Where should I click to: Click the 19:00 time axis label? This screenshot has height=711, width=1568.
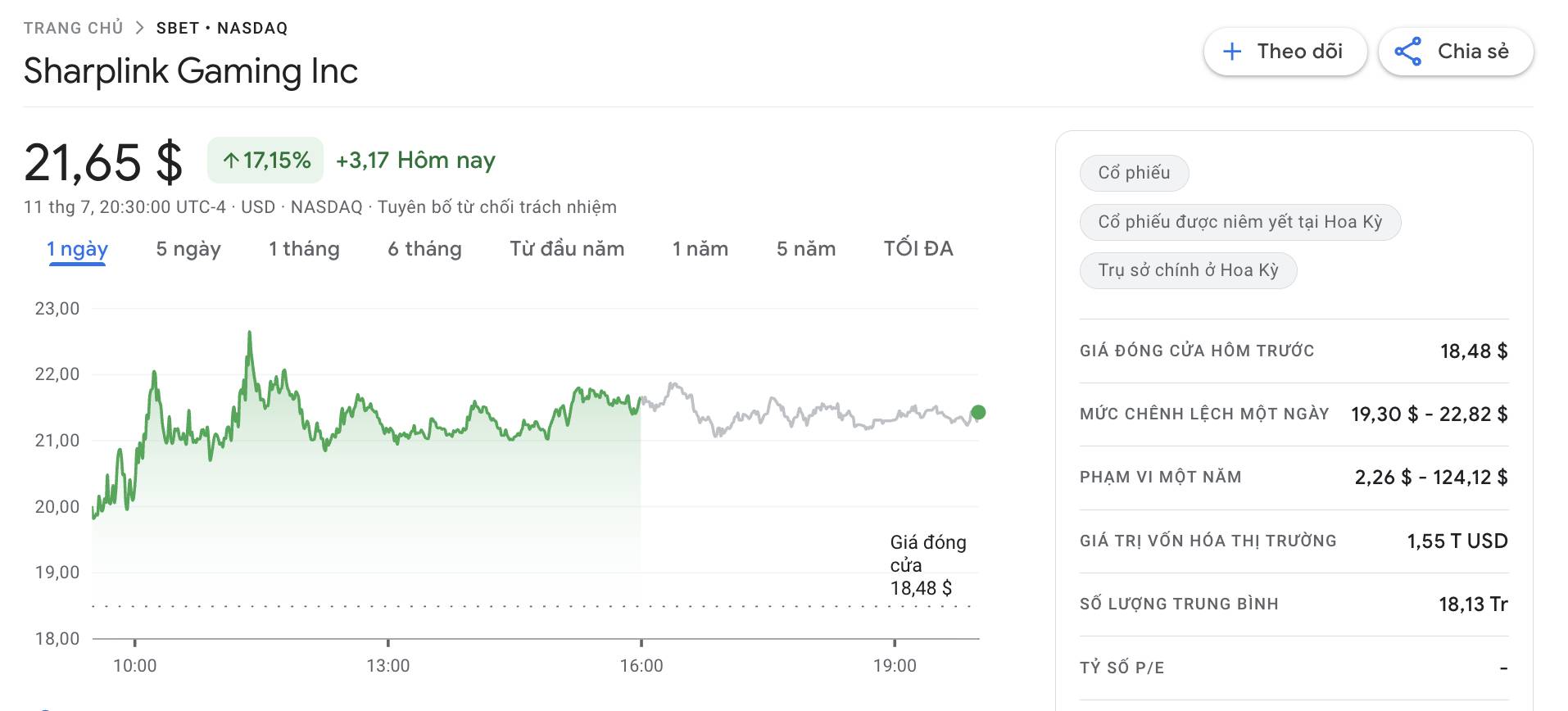pos(895,666)
